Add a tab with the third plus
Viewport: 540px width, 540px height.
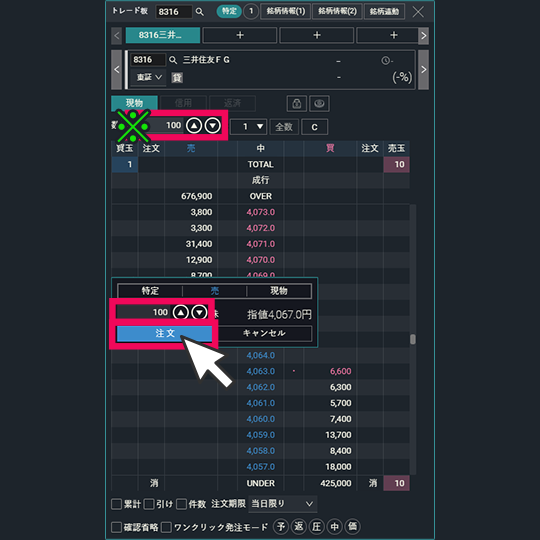387,35
